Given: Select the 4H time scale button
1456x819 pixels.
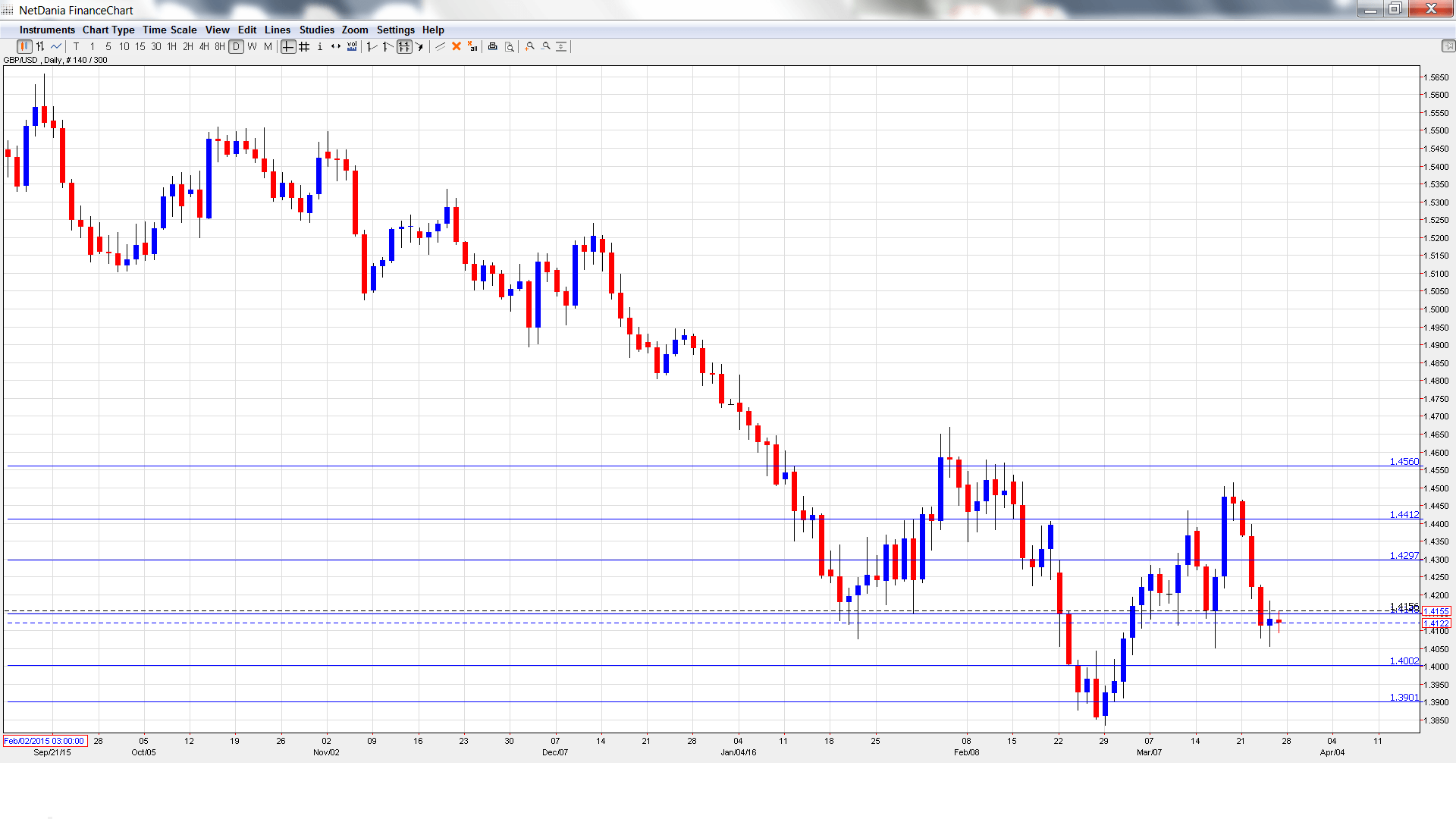Looking at the screenshot, I should tap(204, 47).
